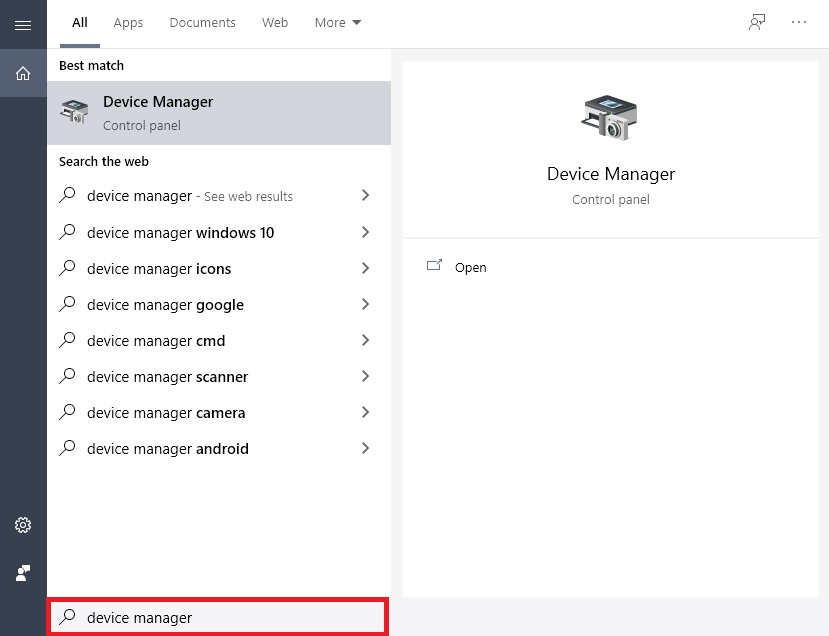
Task: Open Device Manager best match result
Action: point(218,113)
